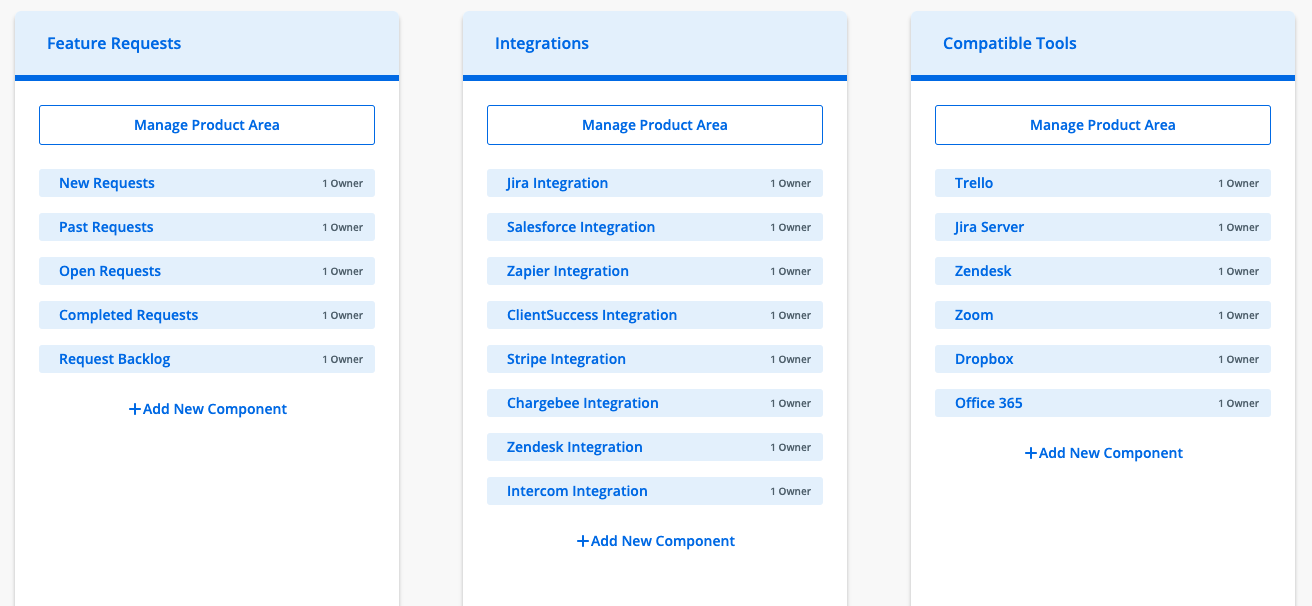The width and height of the screenshot is (1312, 606).
Task: Open the Trello component
Action: 974,183
